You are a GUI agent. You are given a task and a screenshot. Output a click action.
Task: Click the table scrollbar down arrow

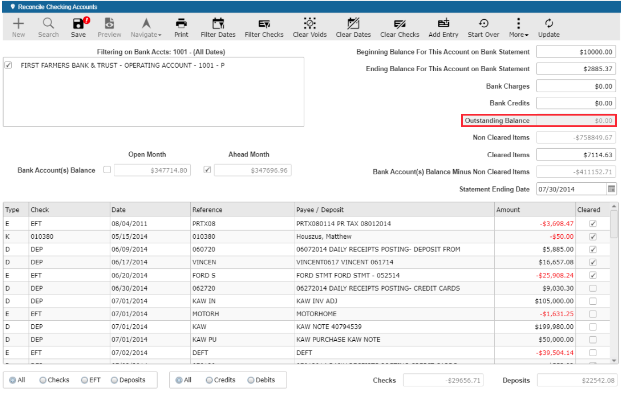(x=614, y=361)
